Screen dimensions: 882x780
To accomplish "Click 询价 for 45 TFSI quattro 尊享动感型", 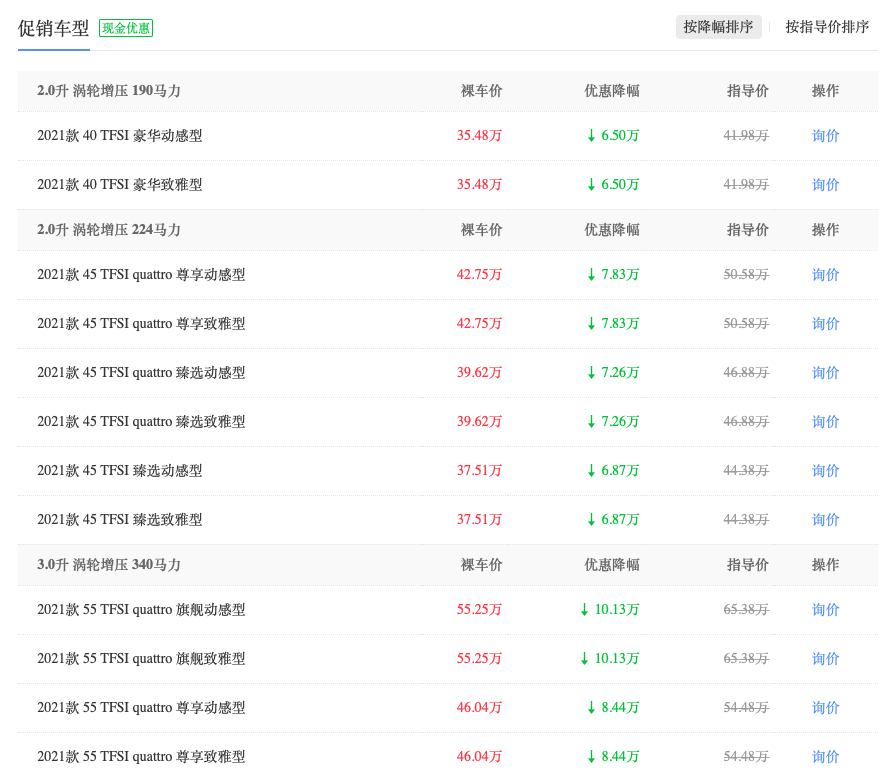I will (x=825, y=275).
